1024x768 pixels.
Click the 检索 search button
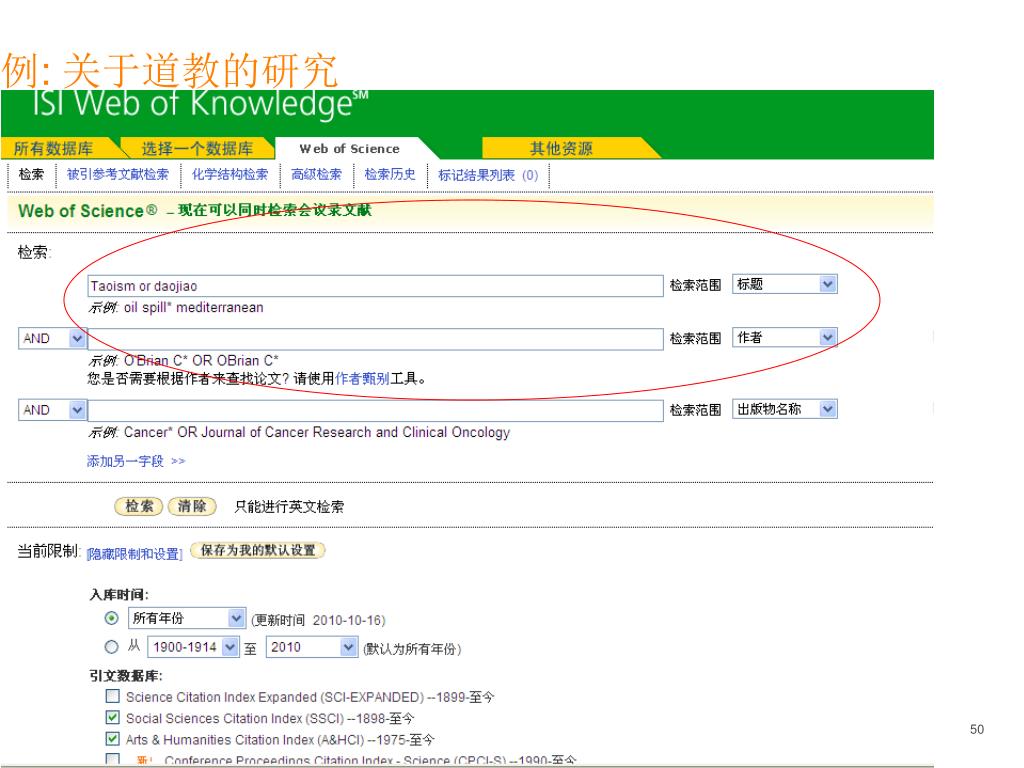coord(138,506)
